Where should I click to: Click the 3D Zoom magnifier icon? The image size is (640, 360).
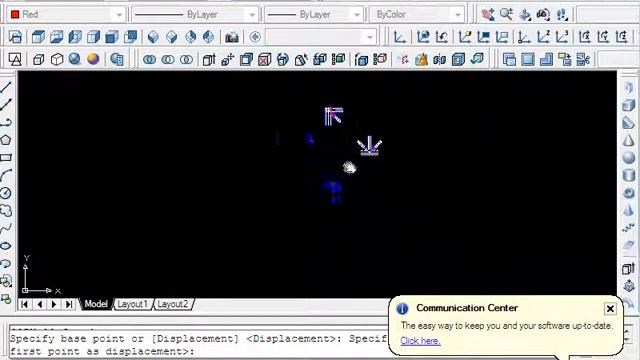click(506, 14)
